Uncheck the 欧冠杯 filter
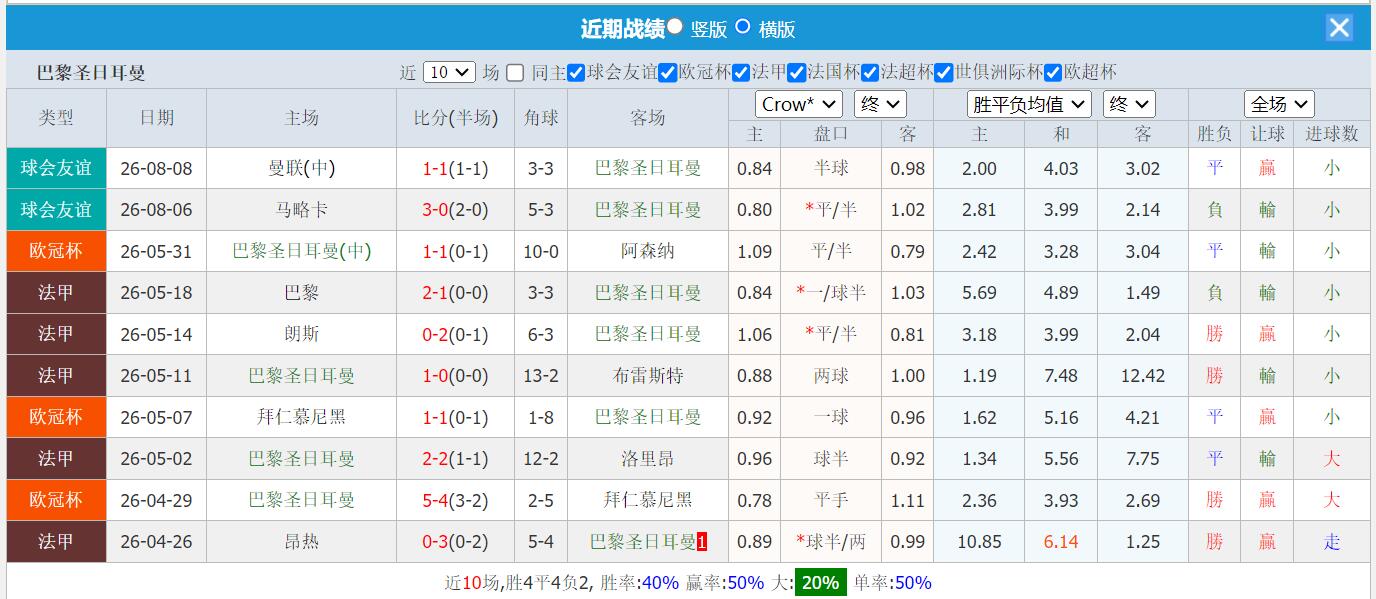 tap(668, 72)
